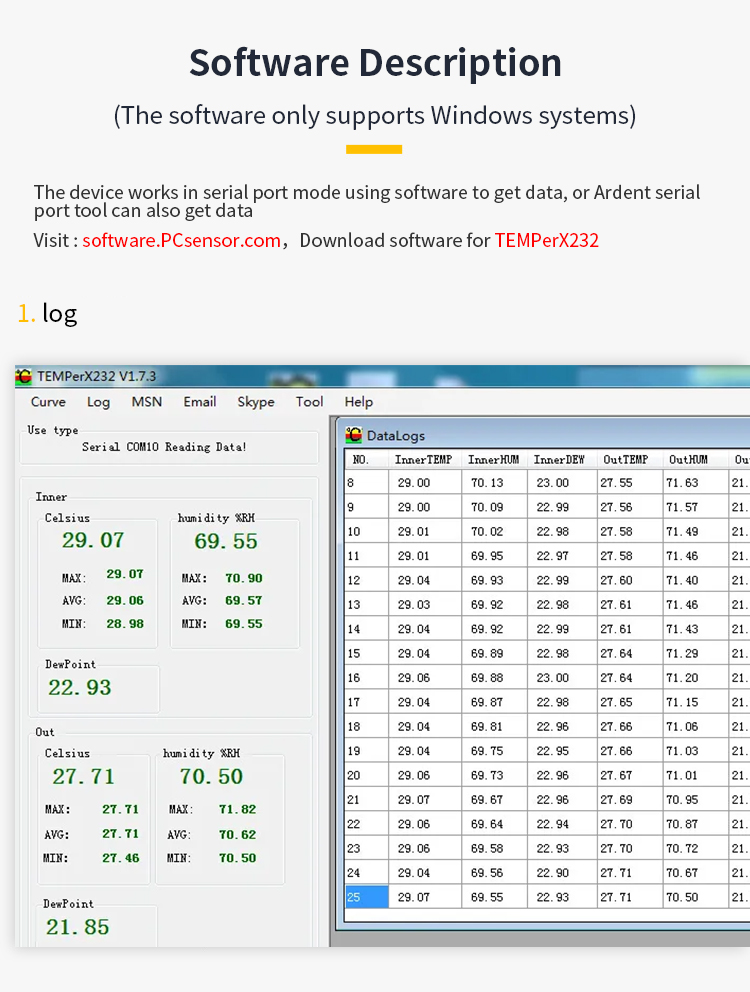Click the InnerTEMP column header
The image size is (750, 992).
424,459
